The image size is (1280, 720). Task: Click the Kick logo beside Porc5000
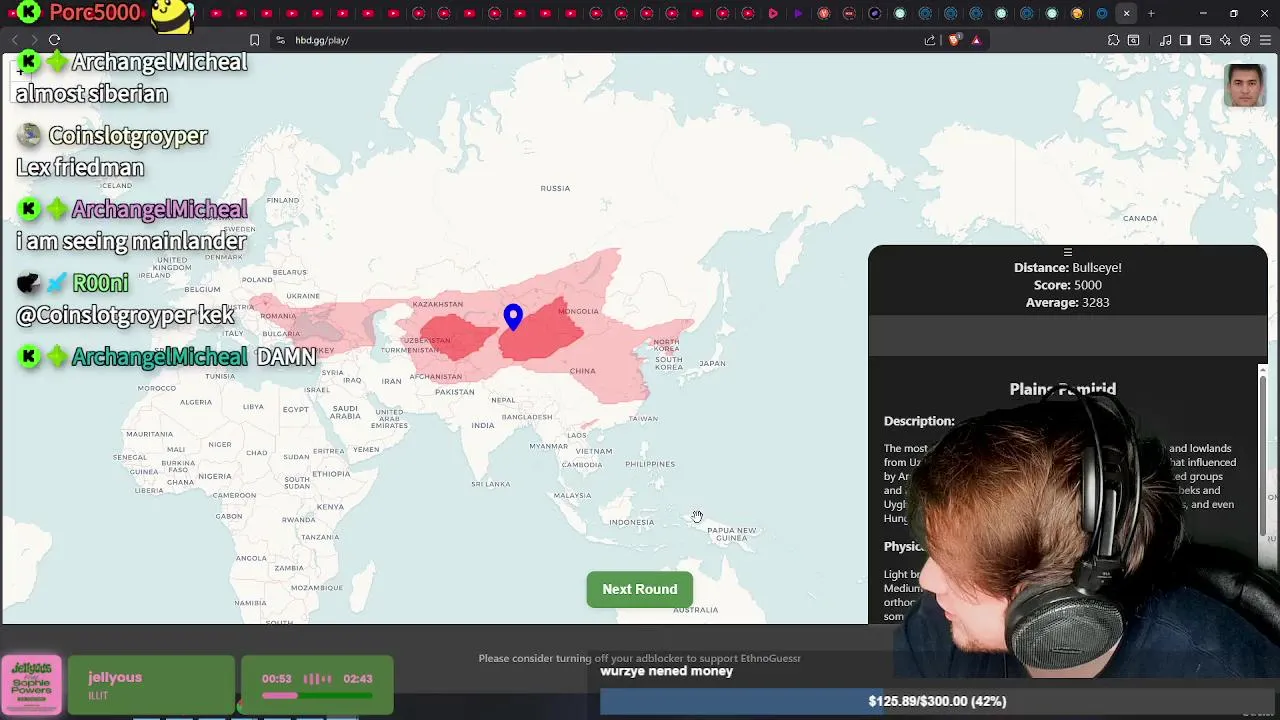pos(29,12)
